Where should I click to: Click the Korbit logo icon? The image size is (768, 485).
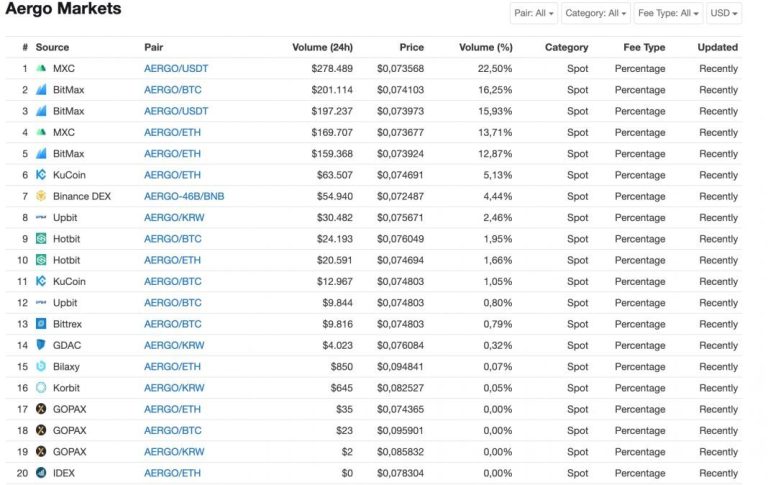(x=41, y=388)
